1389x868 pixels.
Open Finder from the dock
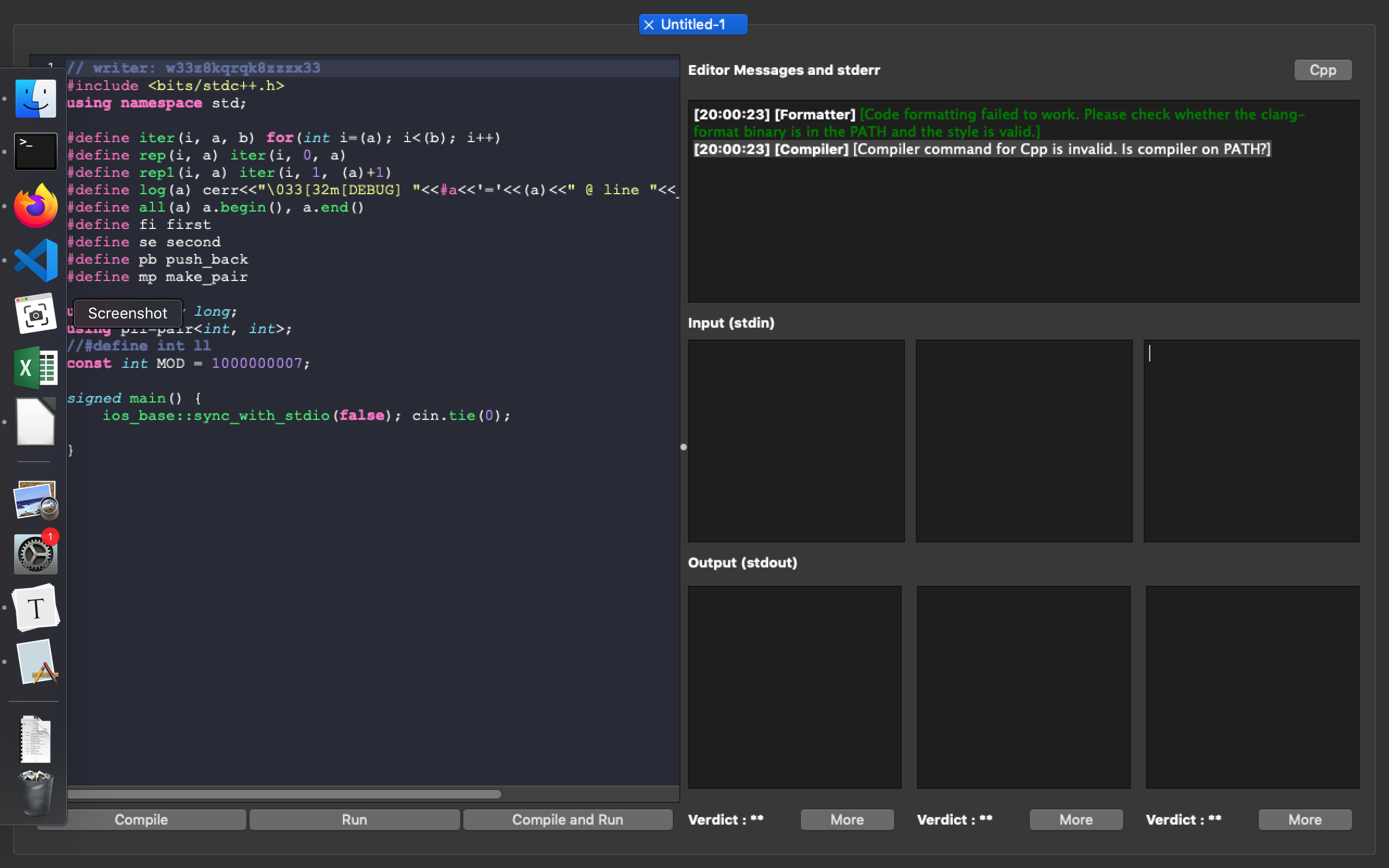tap(36, 98)
